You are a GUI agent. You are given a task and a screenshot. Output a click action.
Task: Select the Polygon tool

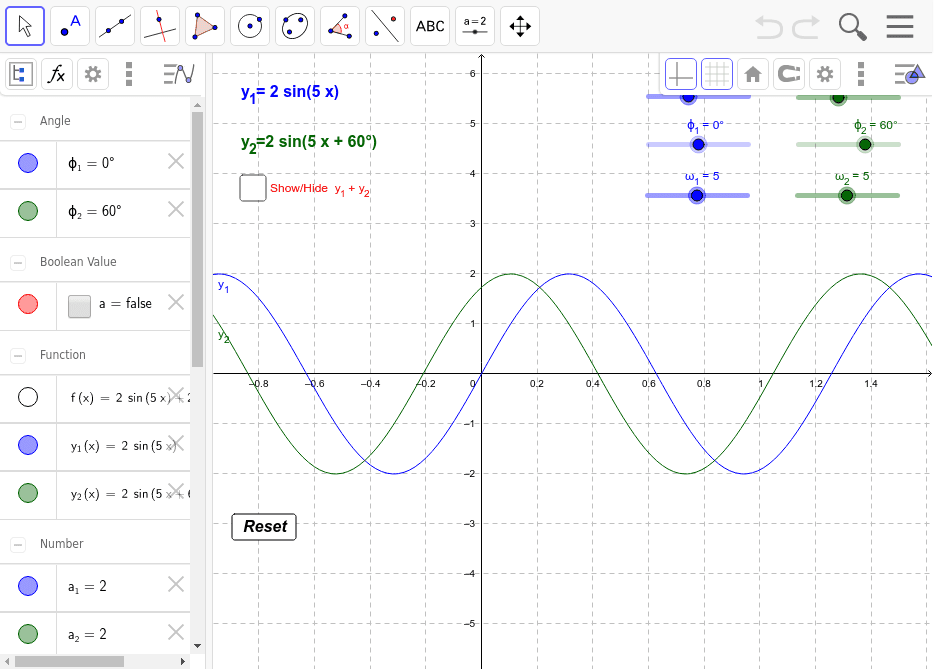tap(205, 26)
